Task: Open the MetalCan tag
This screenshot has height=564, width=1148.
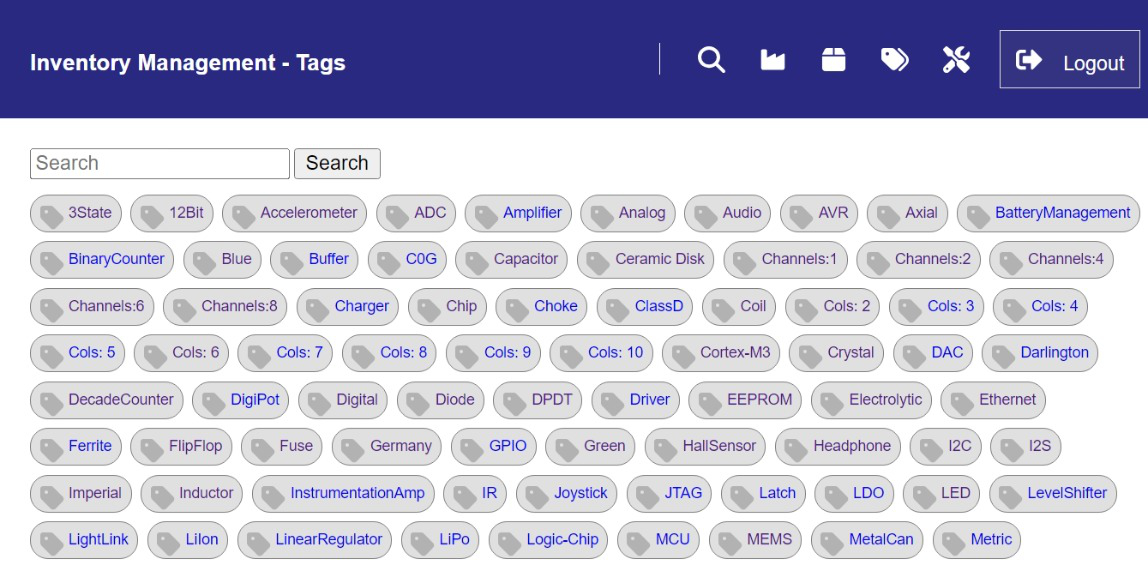Action: point(867,541)
